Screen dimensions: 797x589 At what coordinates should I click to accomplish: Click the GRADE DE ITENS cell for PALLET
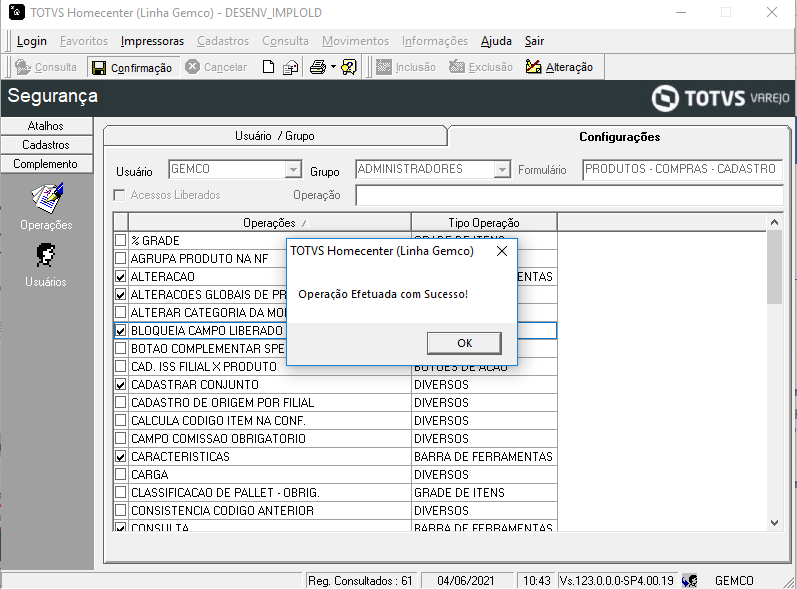click(484, 492)
